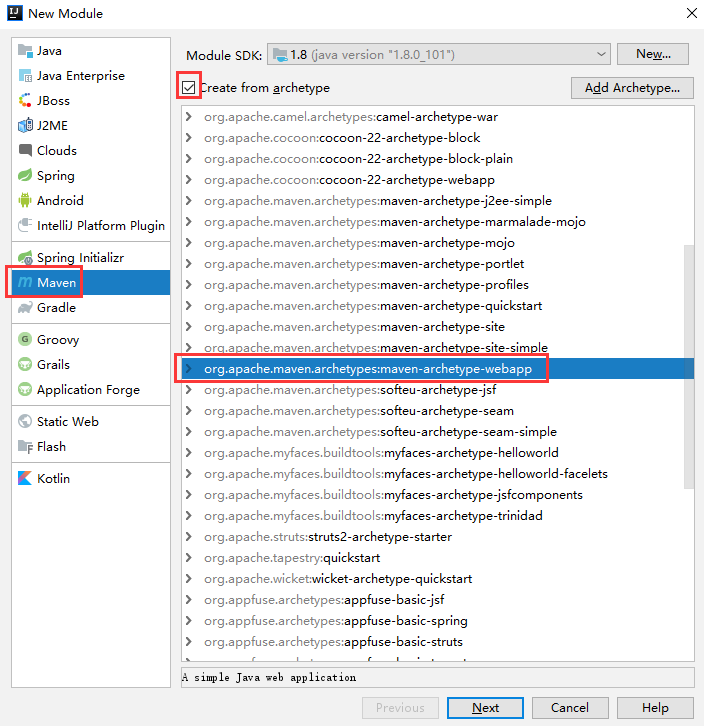
Task: Expand cocoon-22-archetype-block arrow
Action: (x=189, y=138)
